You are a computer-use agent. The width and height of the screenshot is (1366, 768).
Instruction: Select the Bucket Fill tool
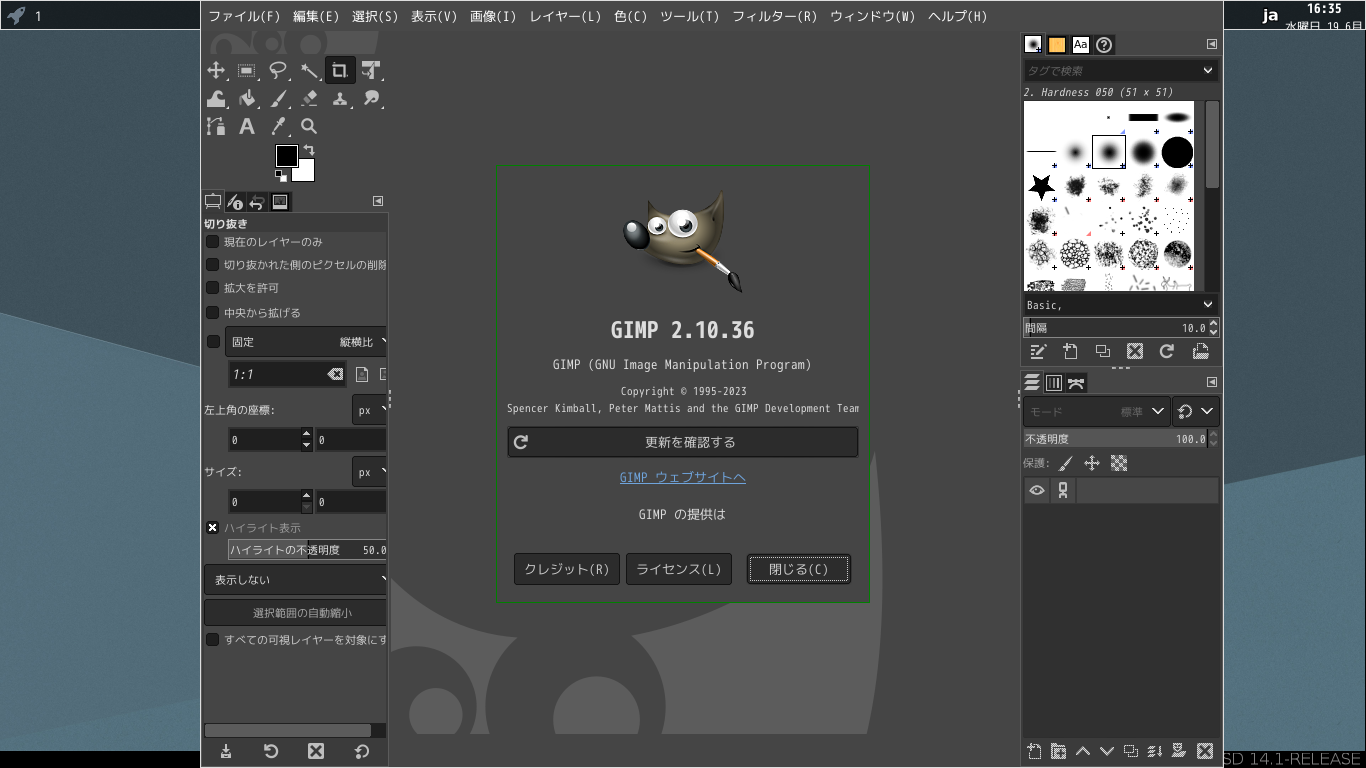click(x=247, y=98)
